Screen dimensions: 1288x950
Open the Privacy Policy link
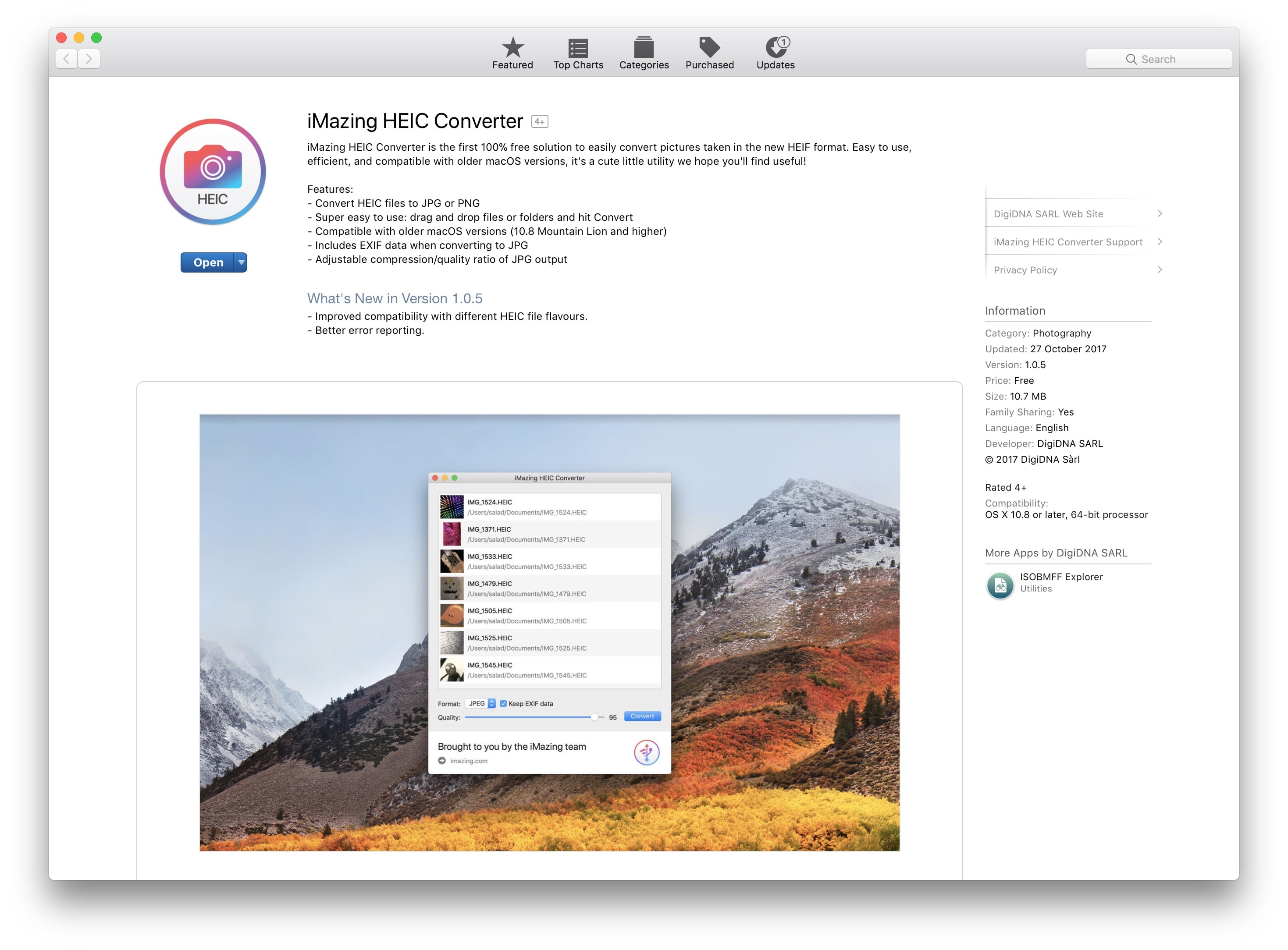pos(1025,270)
